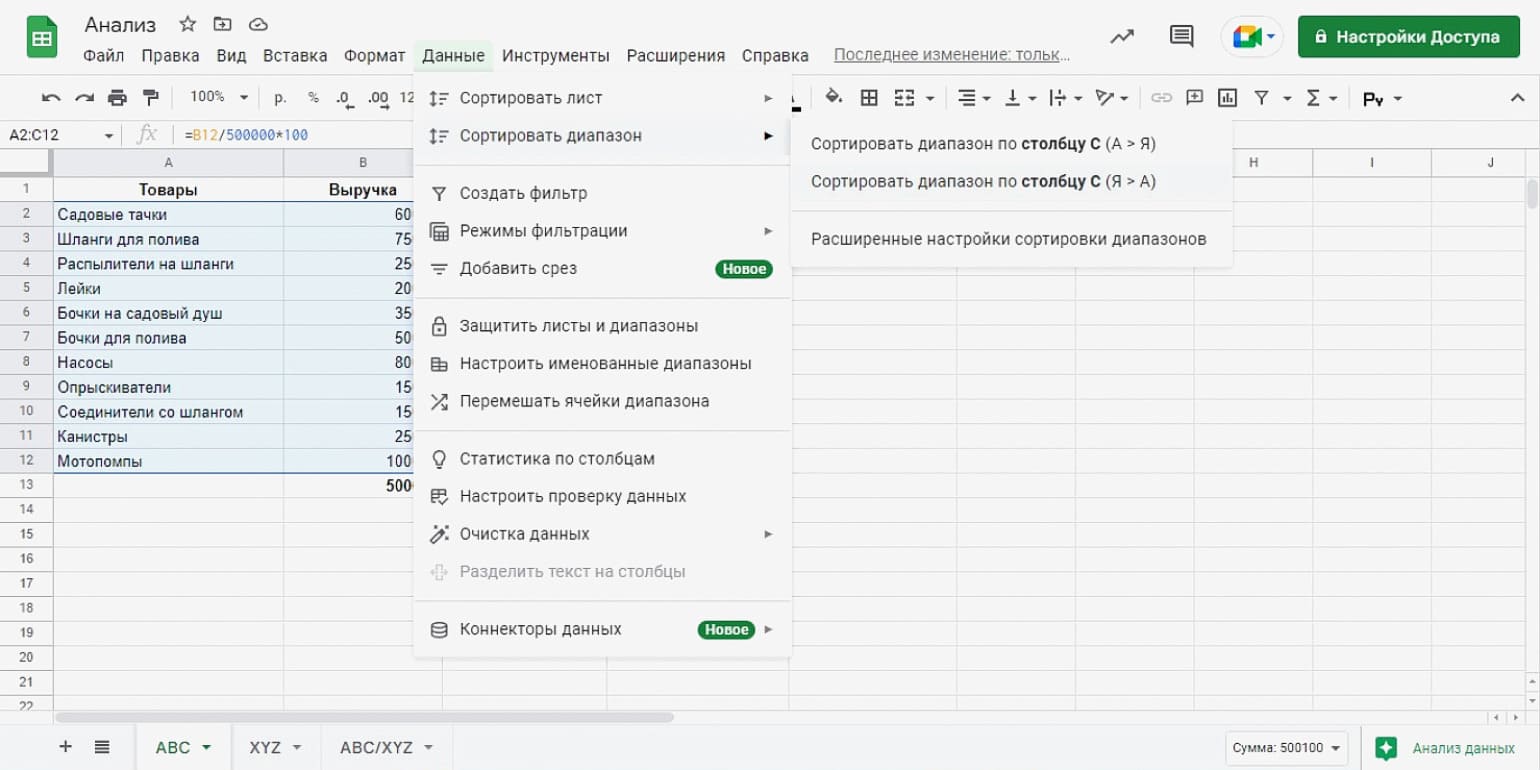Open the fill color picker
The height and width of the screenshot is (770, 1540).
coord(833,98)
